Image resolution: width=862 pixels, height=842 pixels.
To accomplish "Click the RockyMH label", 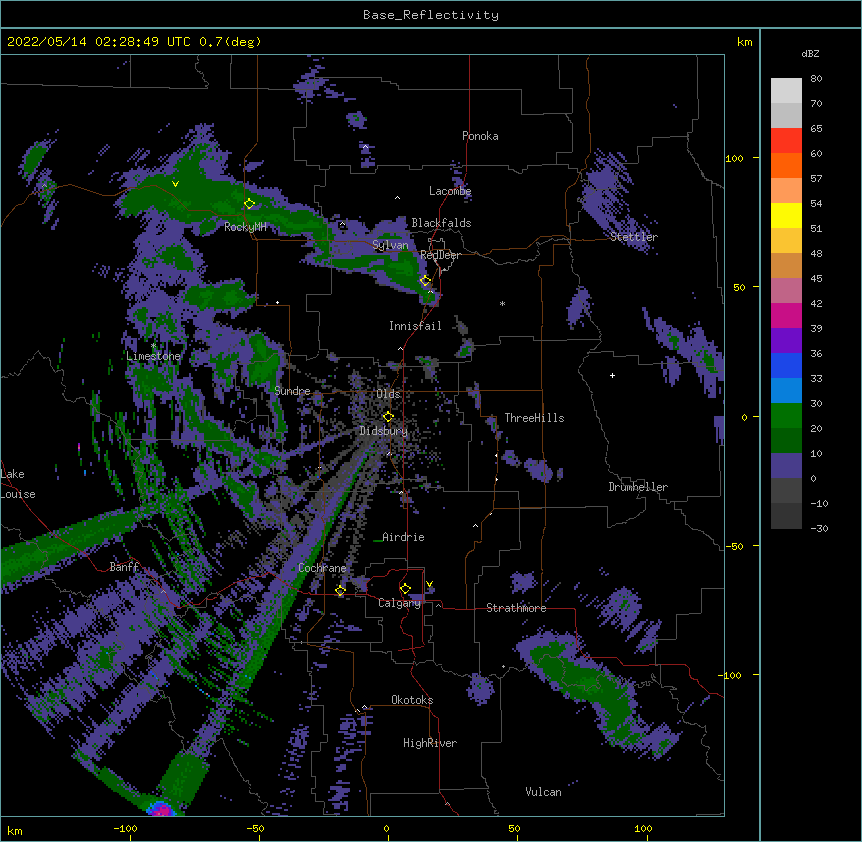I will point(245,227).
